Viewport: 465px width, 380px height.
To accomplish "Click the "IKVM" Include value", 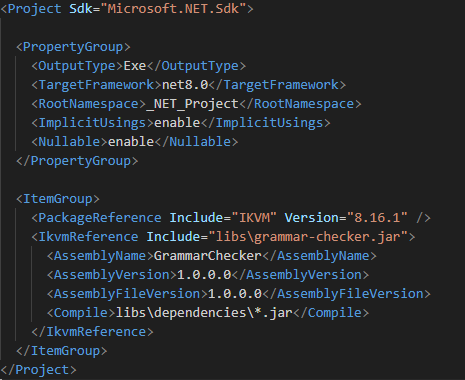I will coord(254,218).
